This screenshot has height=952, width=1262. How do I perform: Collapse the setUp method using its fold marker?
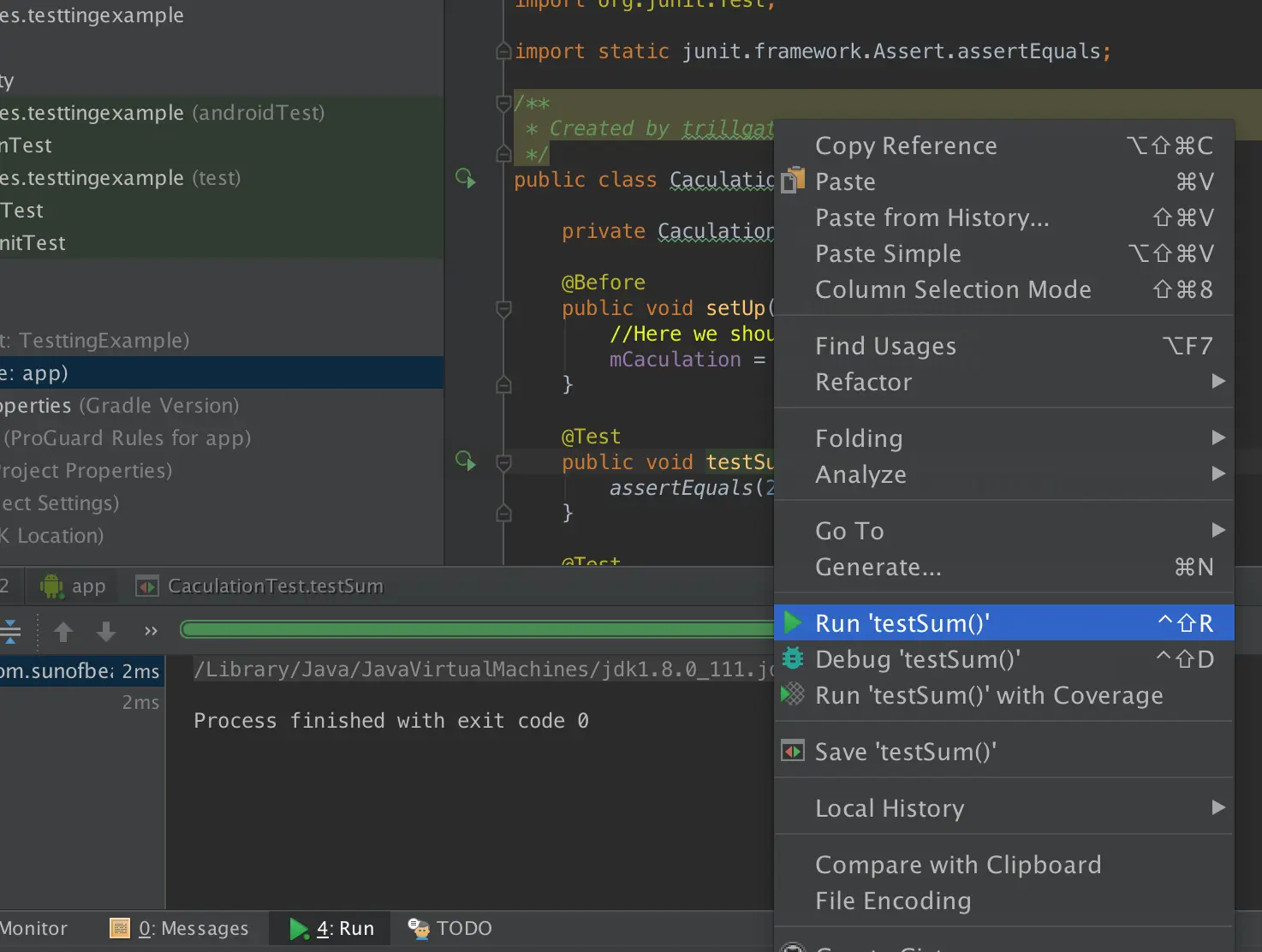(x=504, y=308)
